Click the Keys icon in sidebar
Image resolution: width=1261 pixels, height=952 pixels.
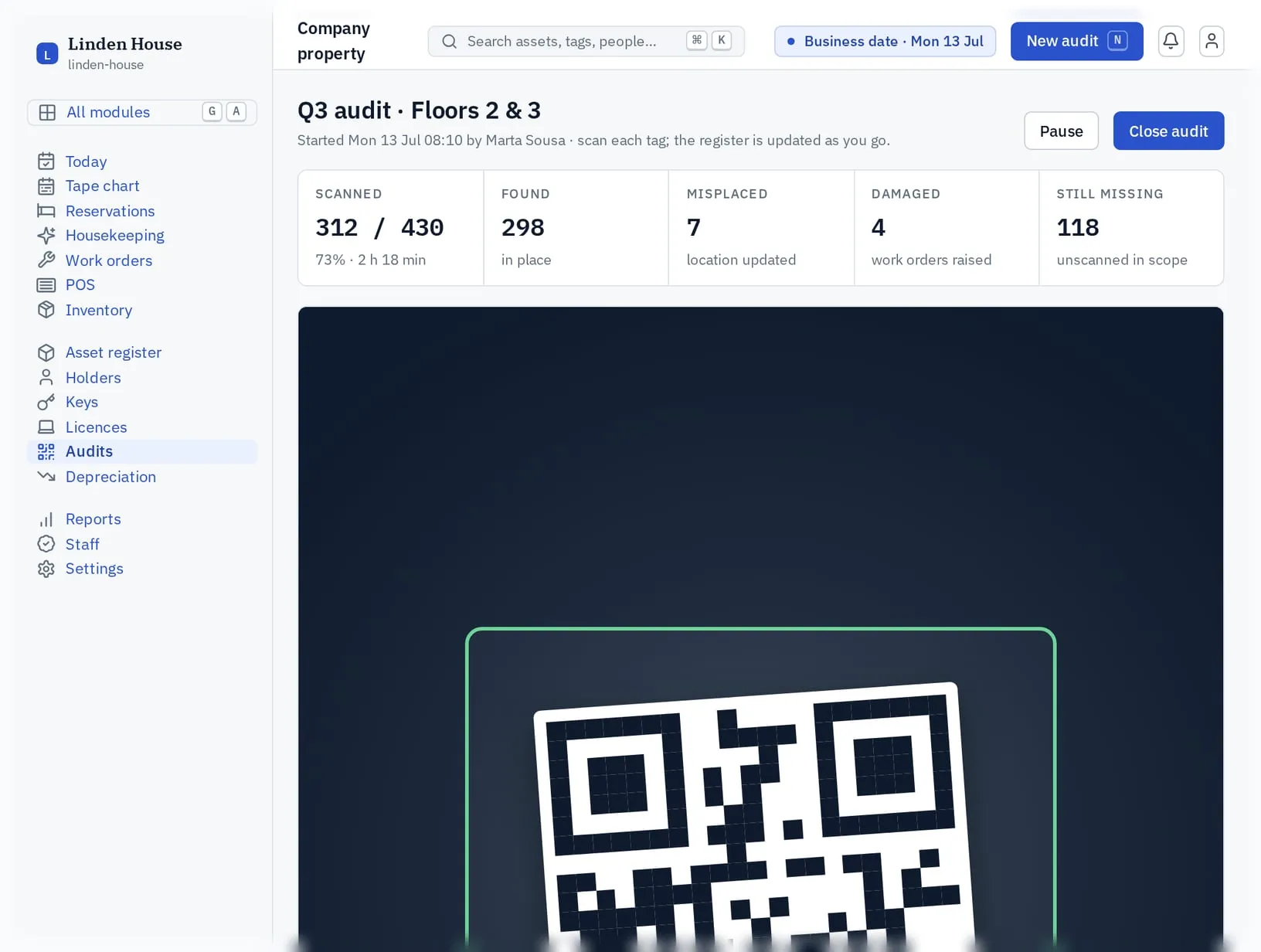(46, 402)
